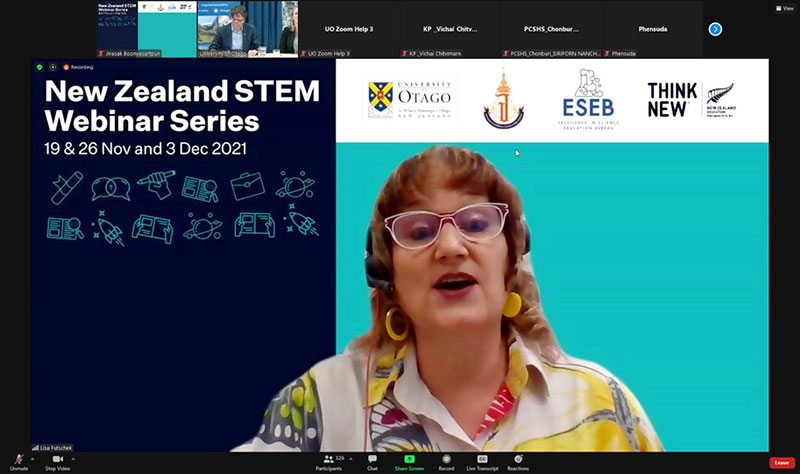Click the Recording status indicator
800x474 pixels.
[x=78, y=67]
